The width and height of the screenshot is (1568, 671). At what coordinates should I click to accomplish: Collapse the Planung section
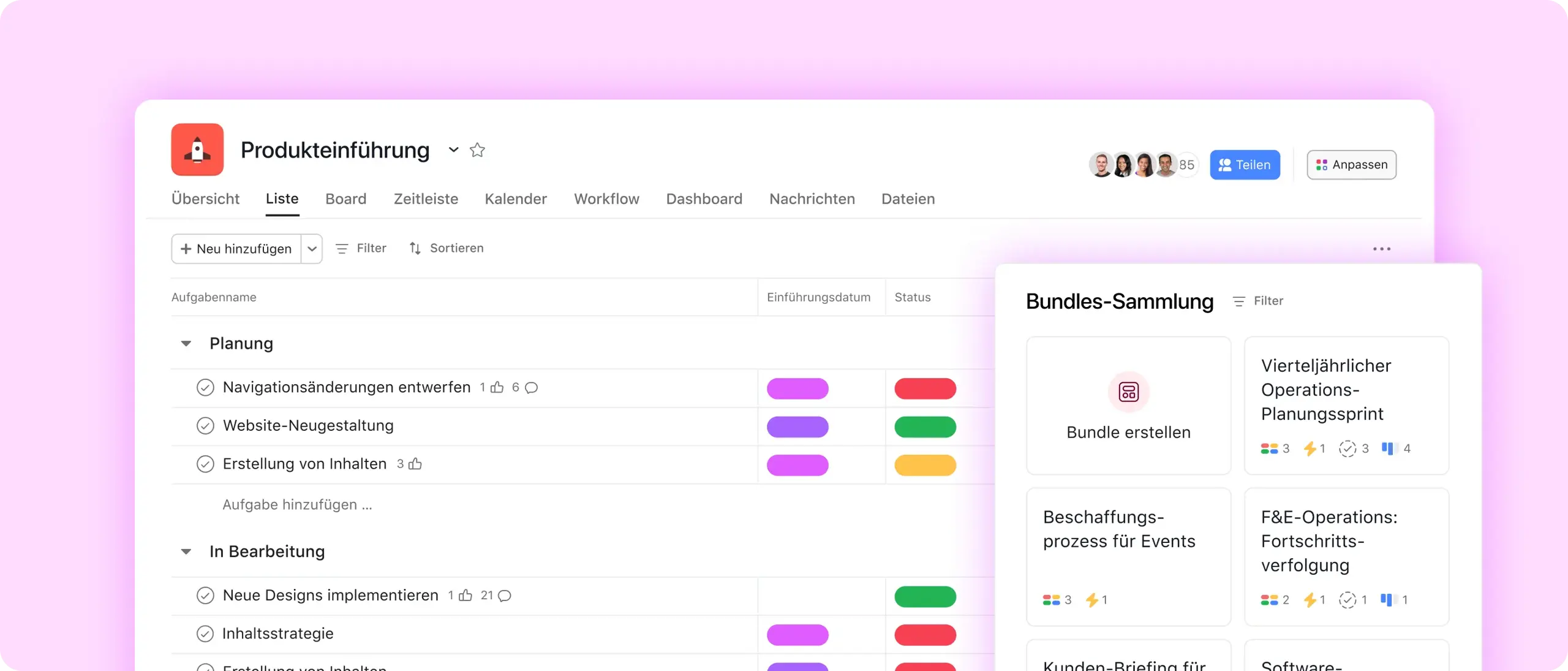pyautogui.click(x=186, y=344)
